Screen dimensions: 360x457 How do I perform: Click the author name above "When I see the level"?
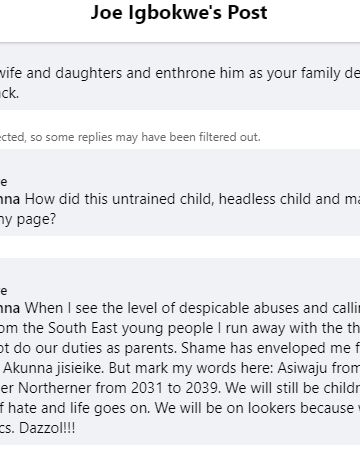(x=3, y=291)
